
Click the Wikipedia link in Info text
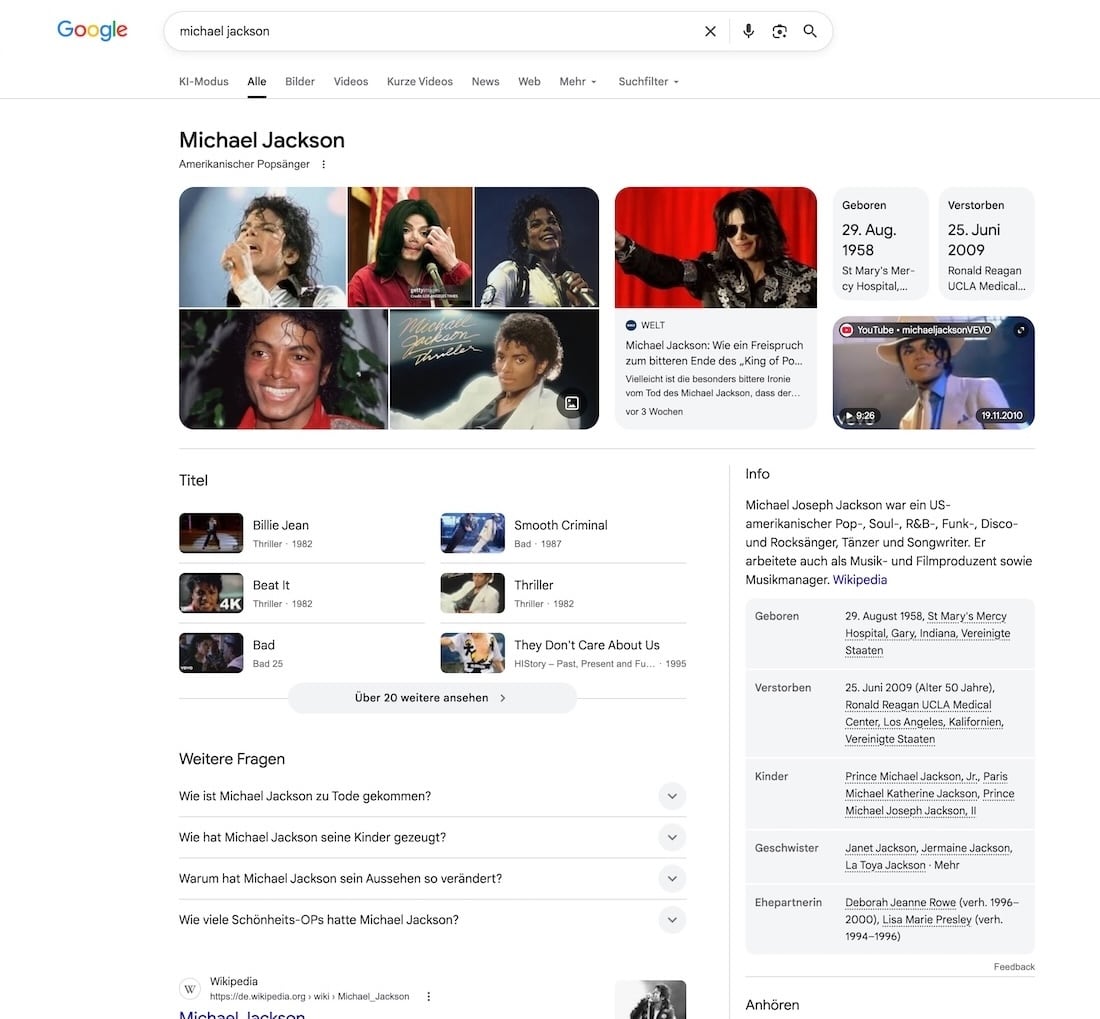click(859, 580)
